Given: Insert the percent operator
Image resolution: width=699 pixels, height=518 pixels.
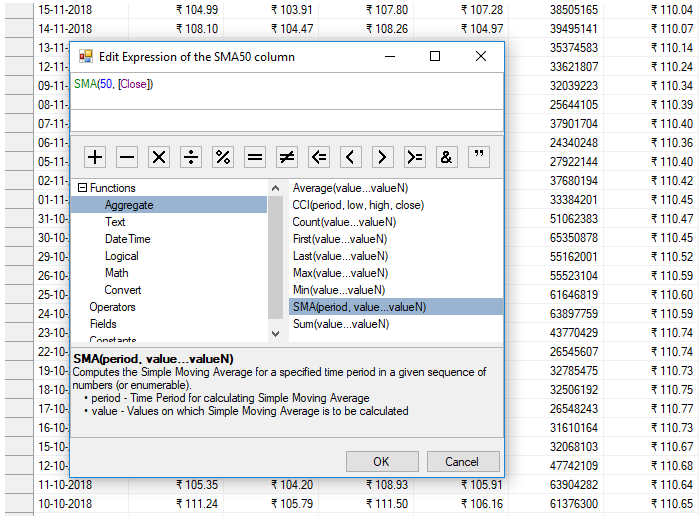Looking at the screenshot, I should click(x=223, y=157).
